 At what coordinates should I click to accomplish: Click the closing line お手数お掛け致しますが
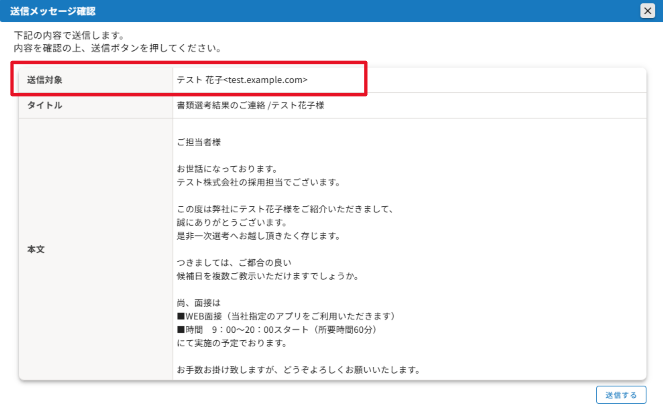(x=296, y=369)
